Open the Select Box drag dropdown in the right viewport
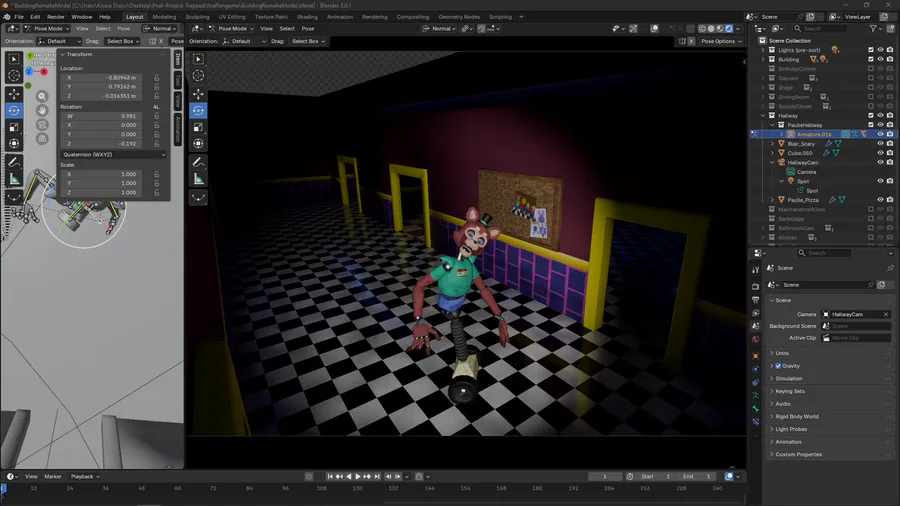 [x=308, y=41]
